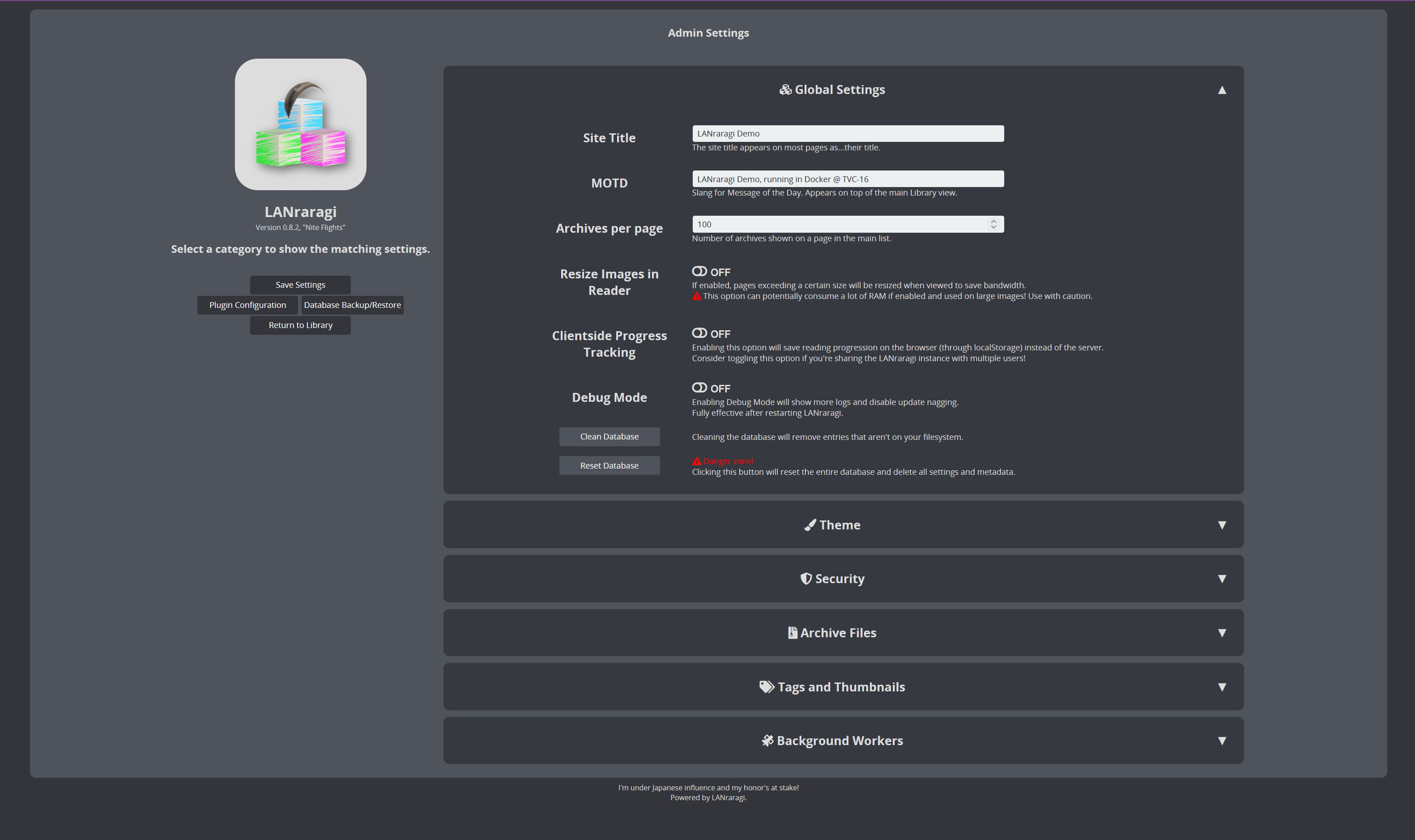Expand the Security section arrow
The width and height of the screenshot is (1415, 840).
pyautogui.click(x=1221, y=579)
